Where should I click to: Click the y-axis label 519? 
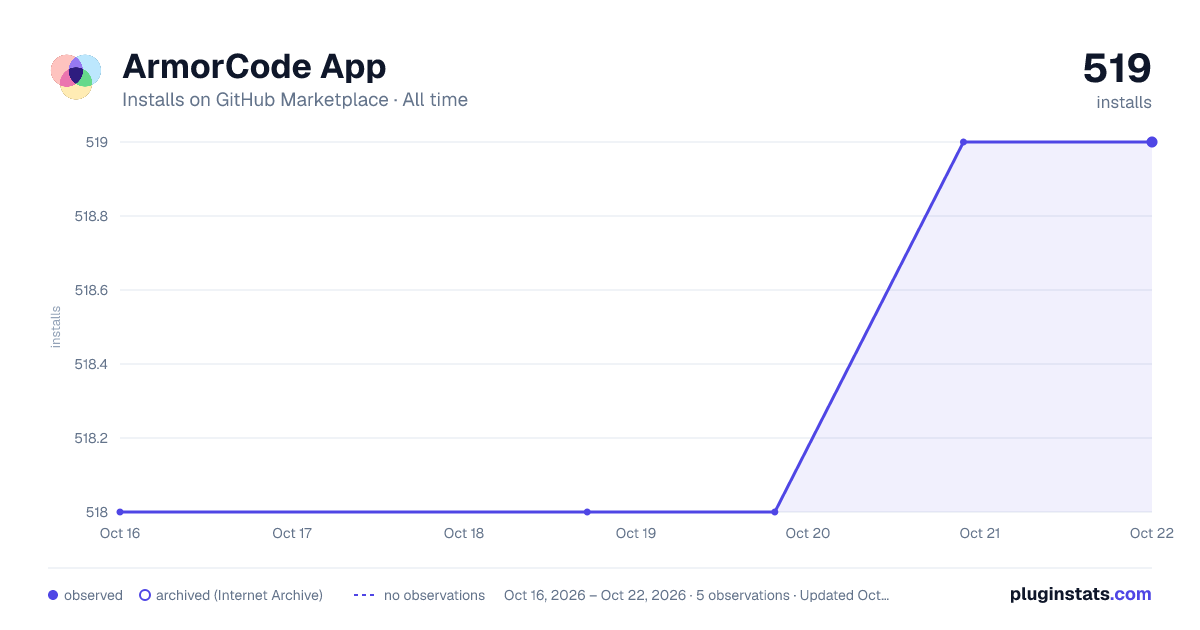(97, 142)
